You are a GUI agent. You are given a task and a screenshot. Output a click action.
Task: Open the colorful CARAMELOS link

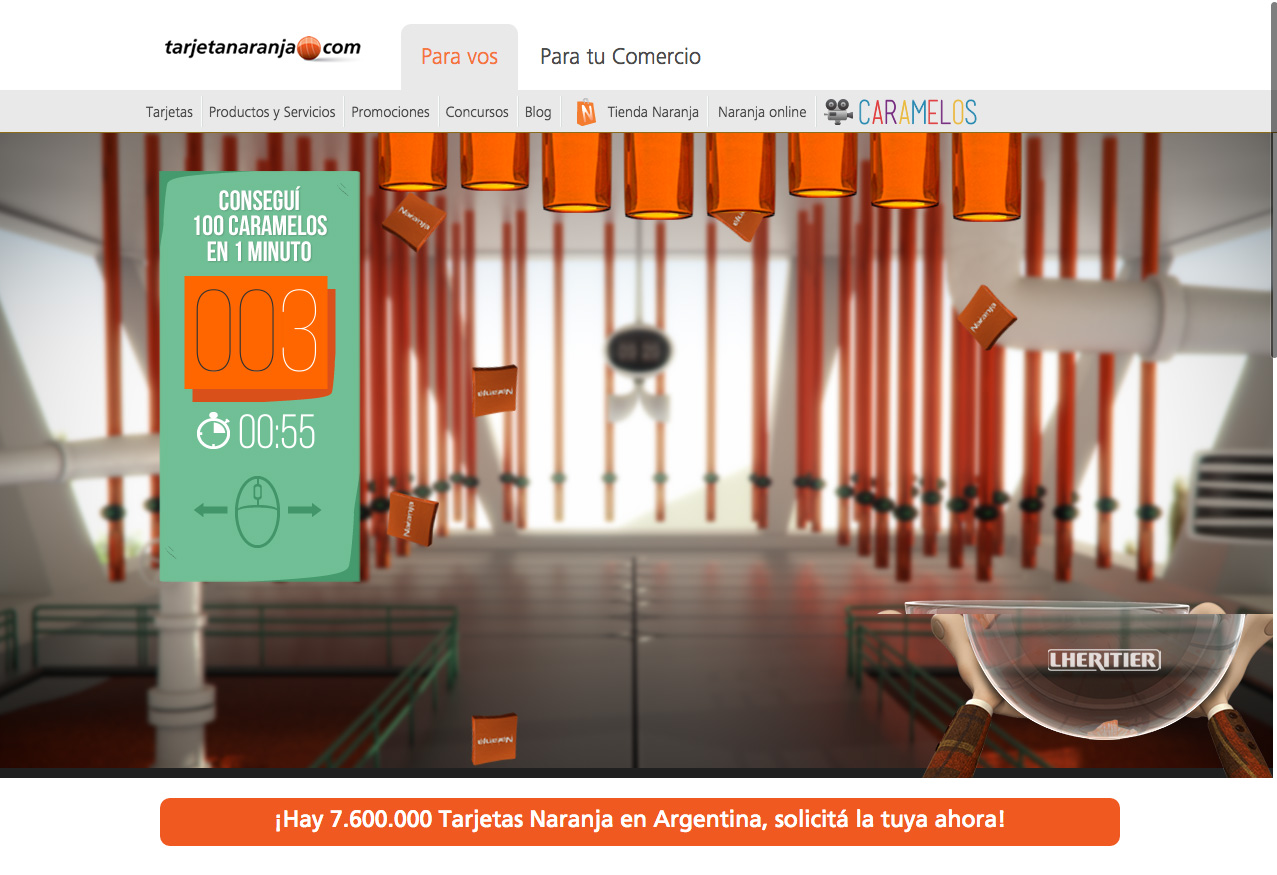click(x=917, y=112)
